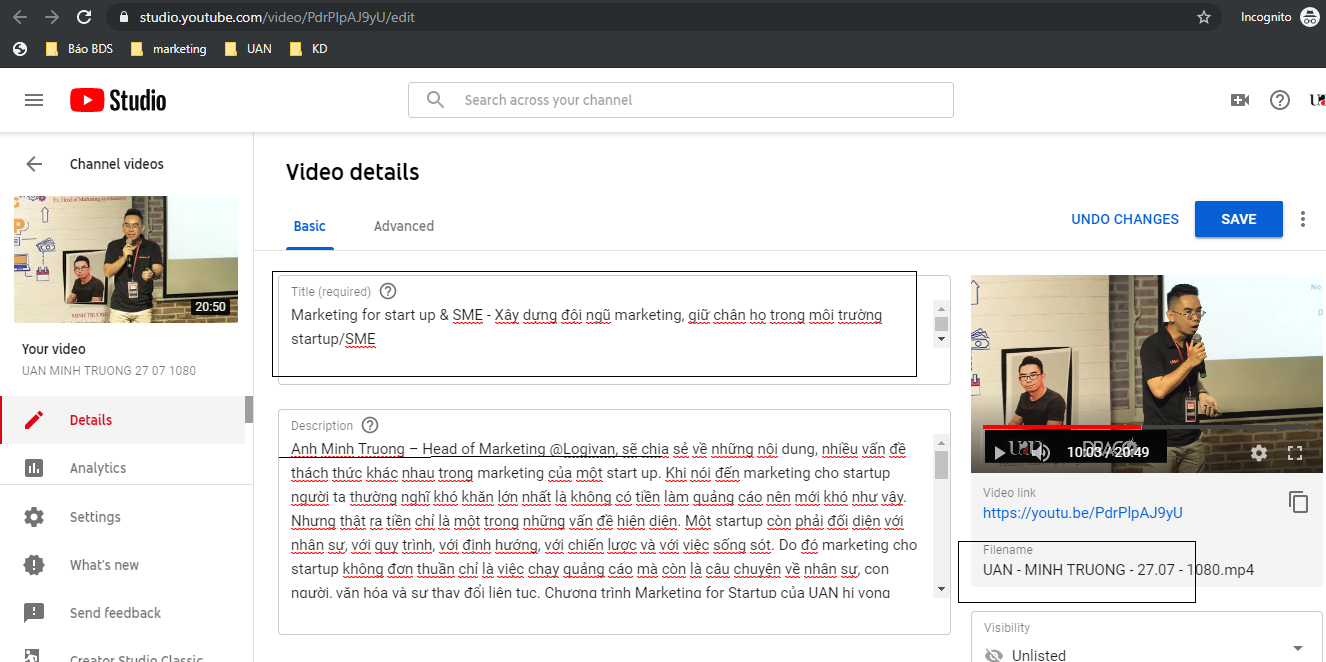Click the Title help question icon
This screenshot has width=1326, height=662.
[388, 291]
